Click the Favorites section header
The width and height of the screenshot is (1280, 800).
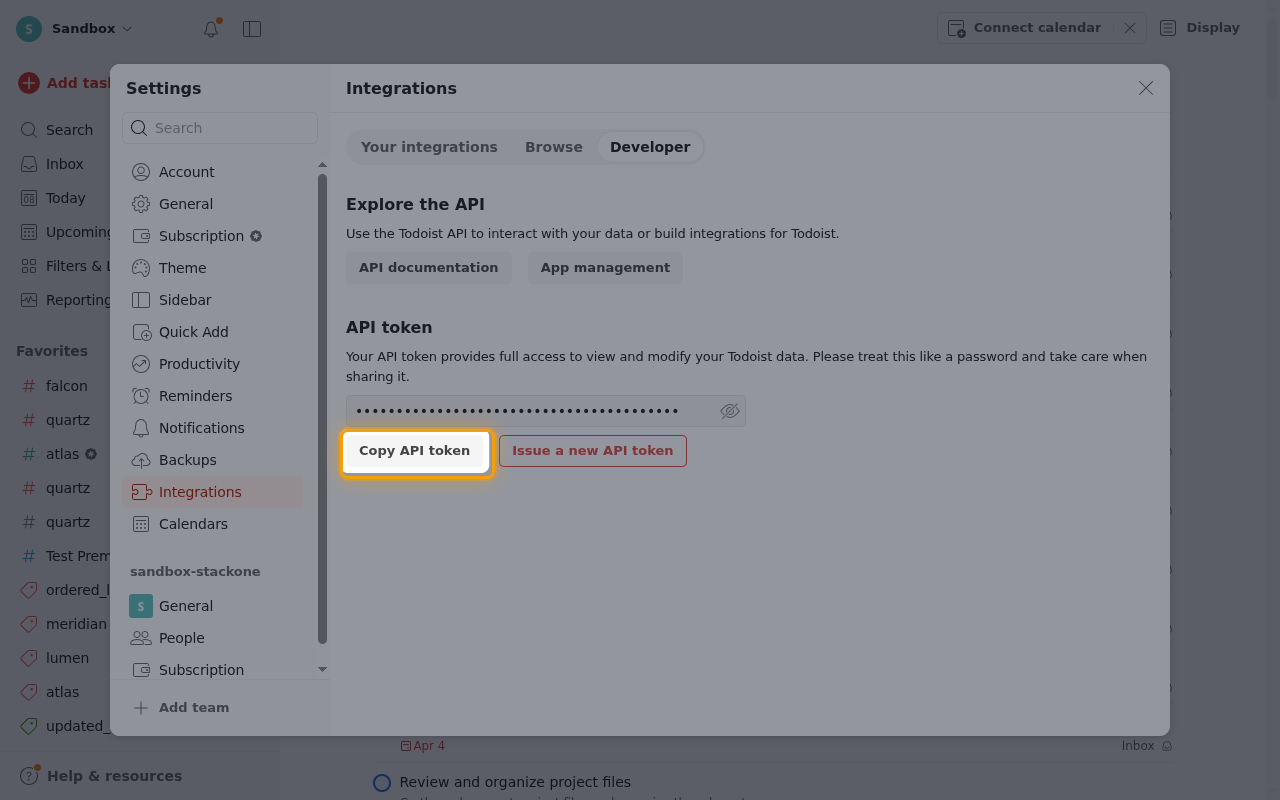[52, 351]
